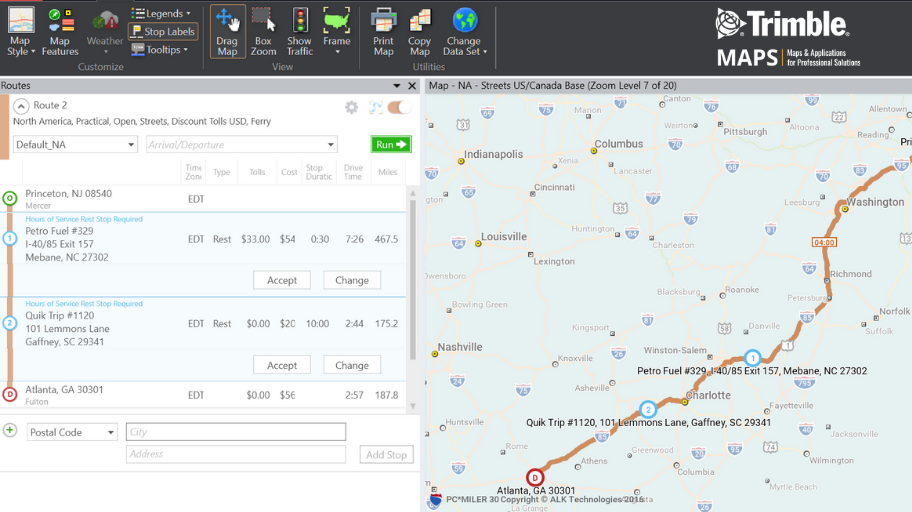This screenshot has width=912, height=512.
Task: Click stop 1 marker on the map
Action: pos(753,358)
